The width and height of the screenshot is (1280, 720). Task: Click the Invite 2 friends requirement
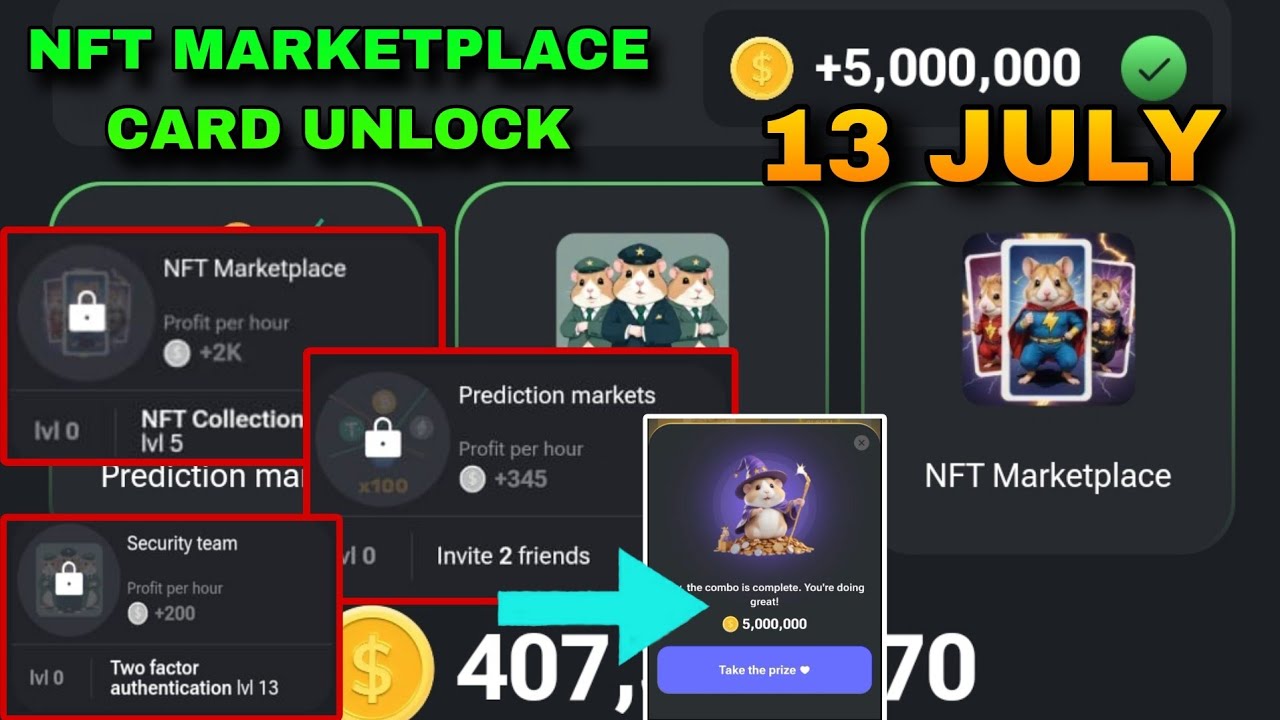(x=513, y=556)
